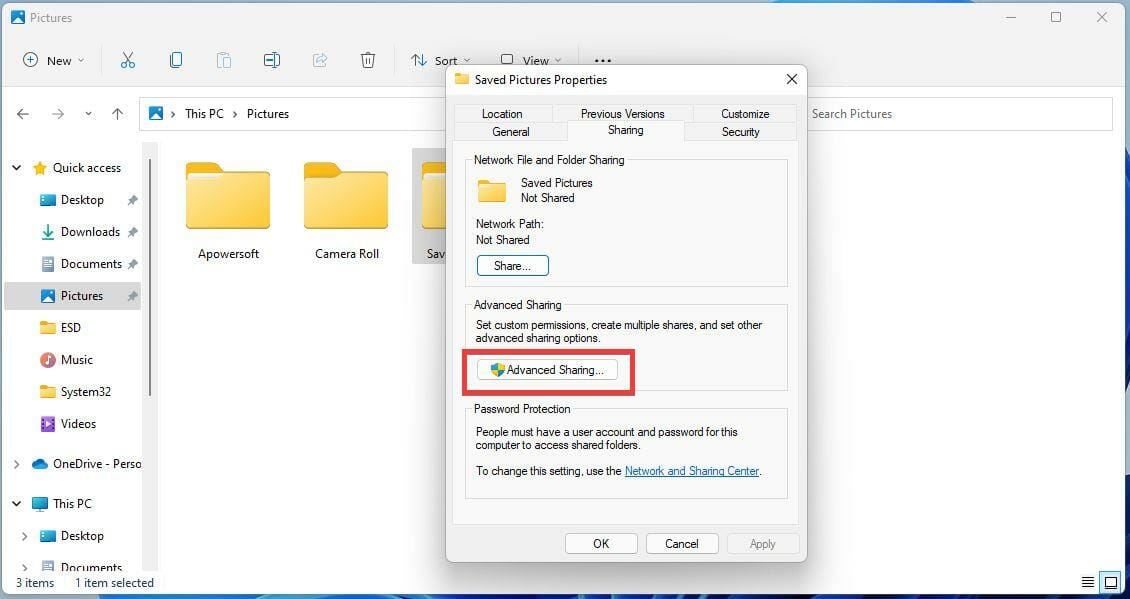Maximize the Pictures Explorer window
The height and width of the screenshot is (599, 1130).
[1056, 17]
